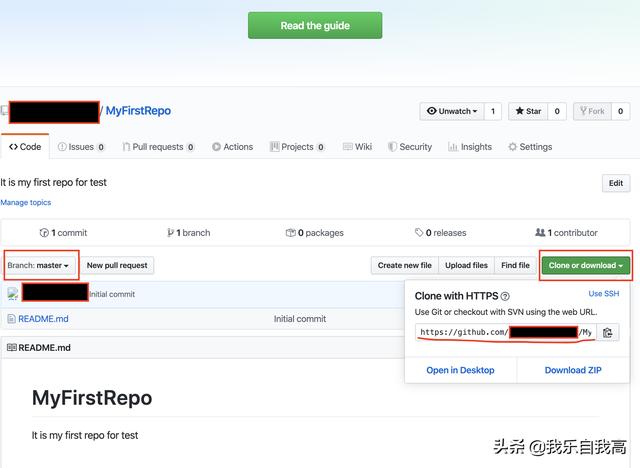The height and width of the screenshot is (468, 640).
Task: Click the Edit description button
Action: 616,183
